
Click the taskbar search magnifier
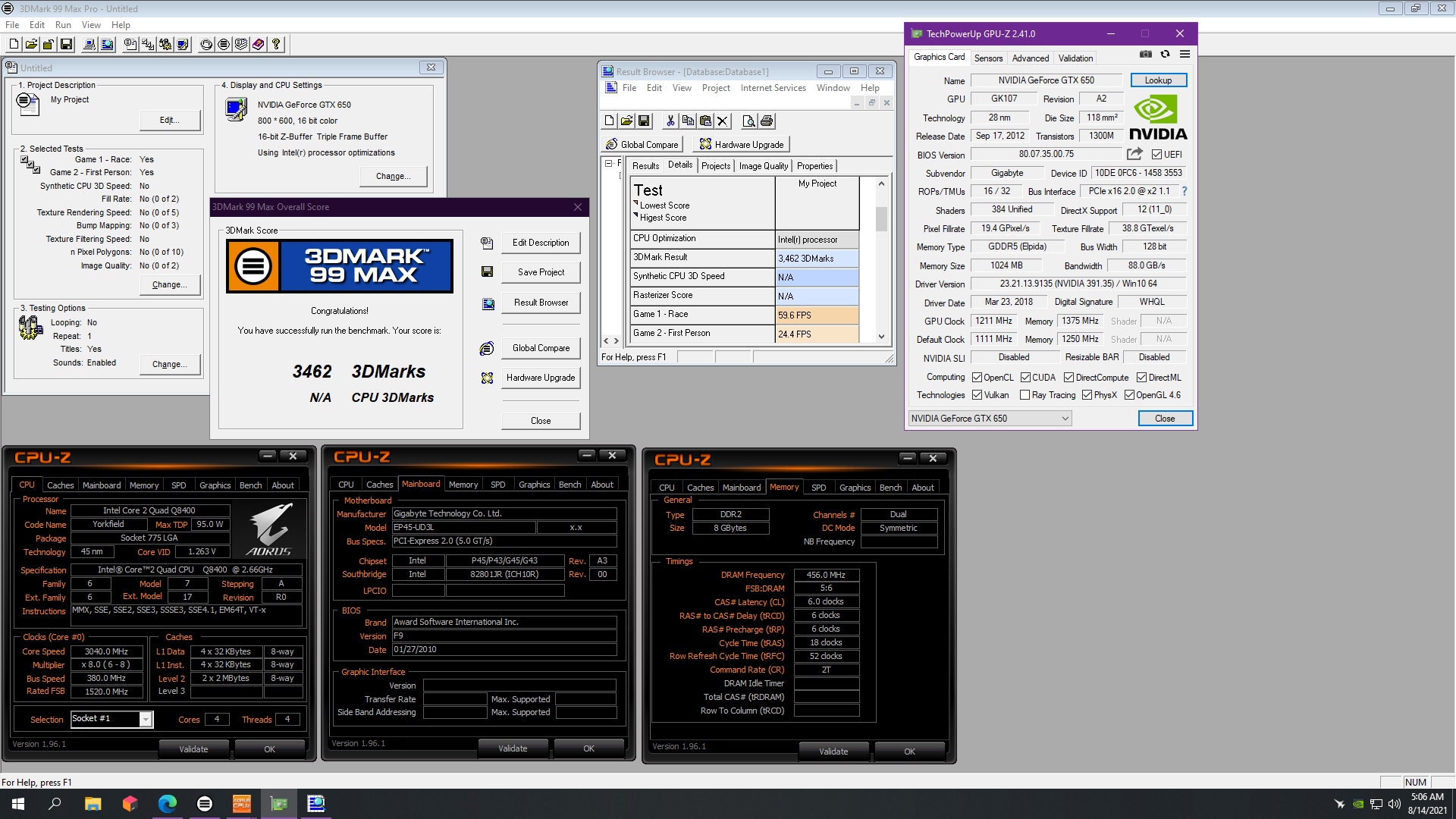55,804
